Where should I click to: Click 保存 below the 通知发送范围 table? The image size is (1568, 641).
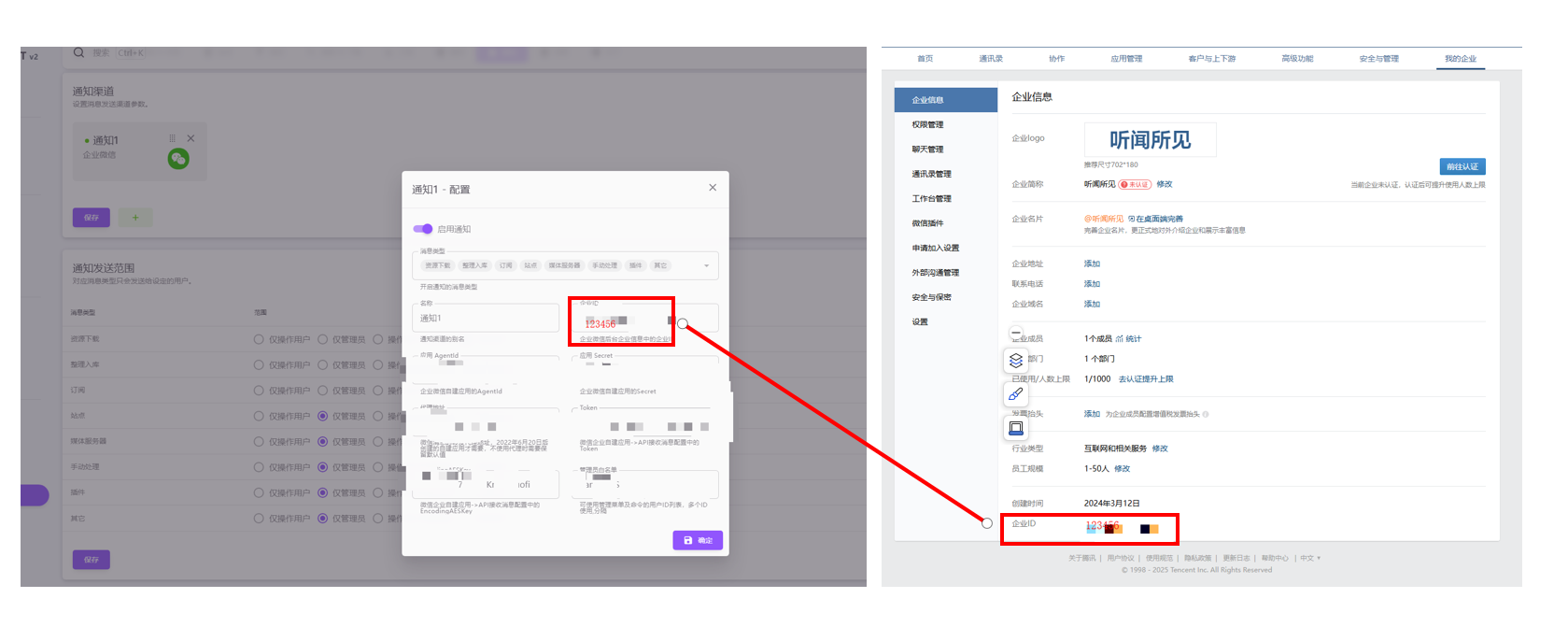(92, 560)
